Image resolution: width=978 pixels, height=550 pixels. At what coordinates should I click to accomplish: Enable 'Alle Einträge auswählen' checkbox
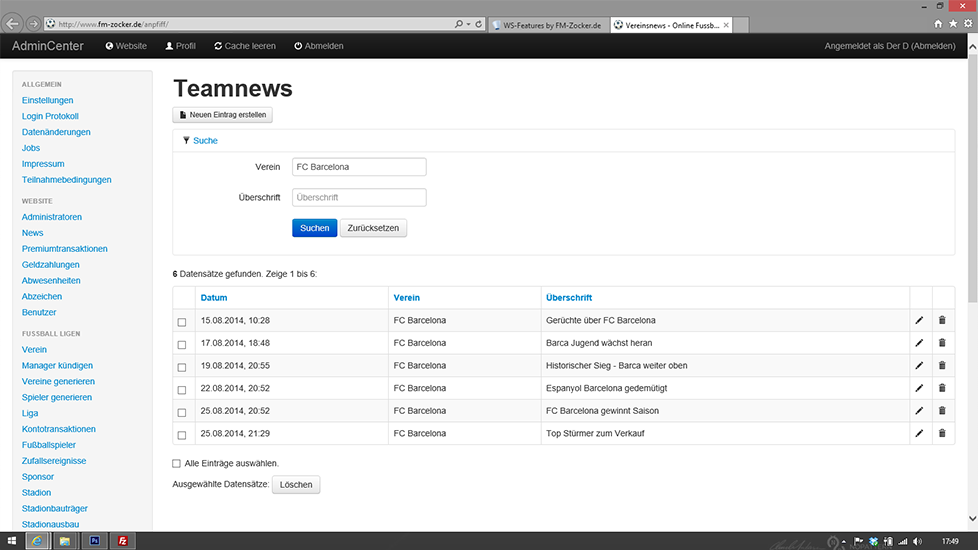(x=177, y=463)
